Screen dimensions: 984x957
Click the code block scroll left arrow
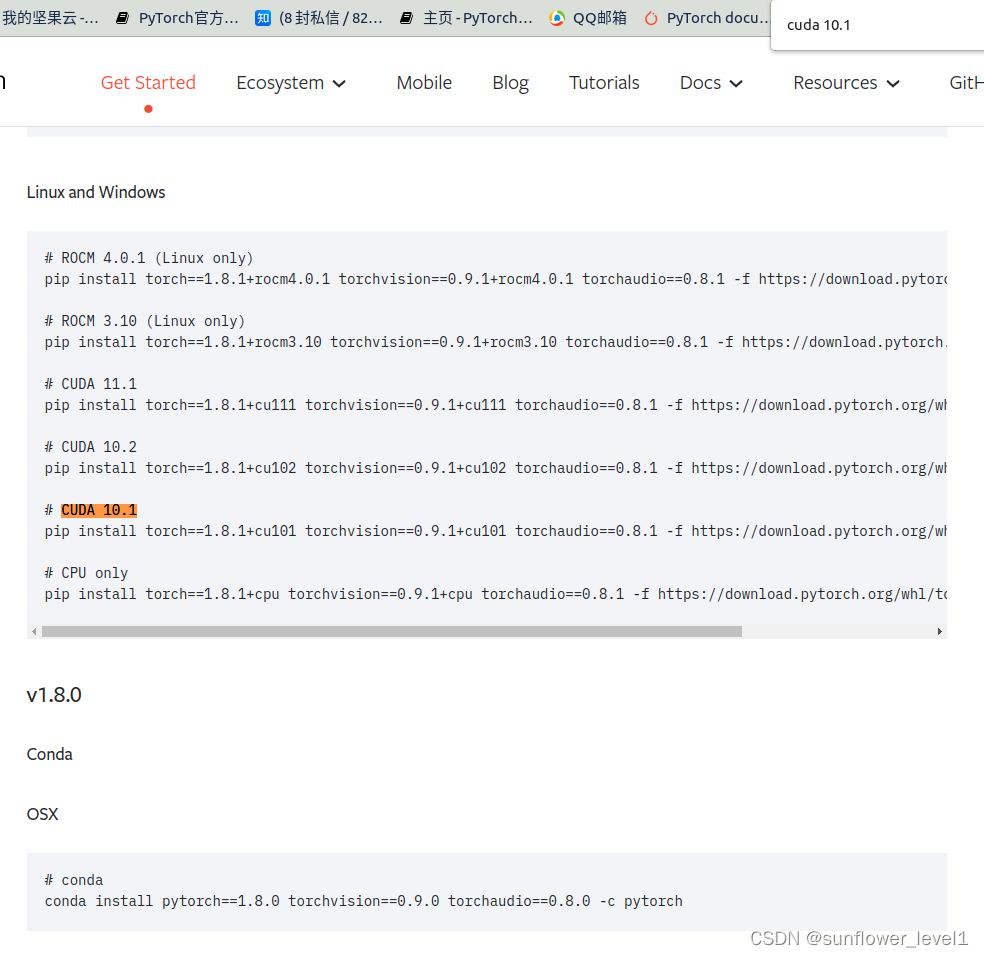click(34, 631)
